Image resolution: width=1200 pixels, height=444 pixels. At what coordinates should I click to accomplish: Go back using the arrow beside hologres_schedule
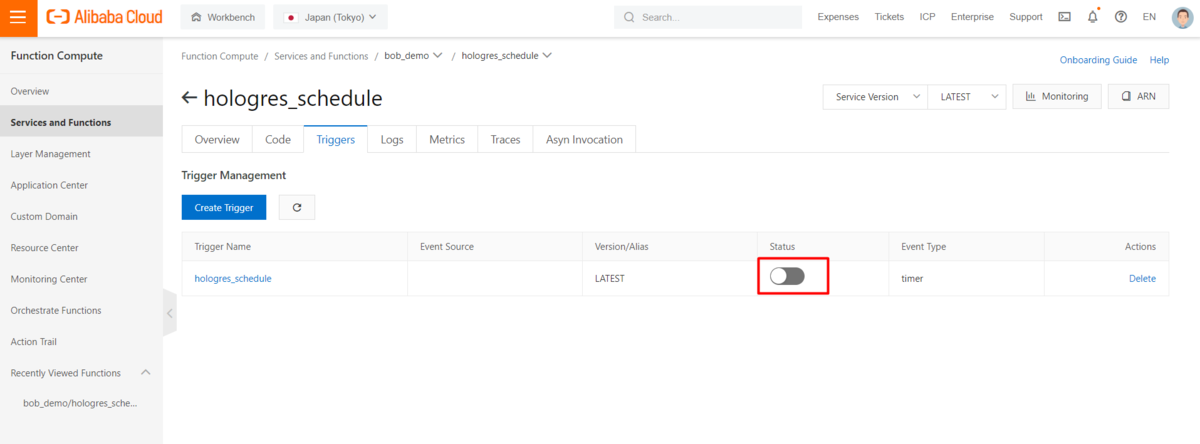pyautogui.click(x=189, y=98)
